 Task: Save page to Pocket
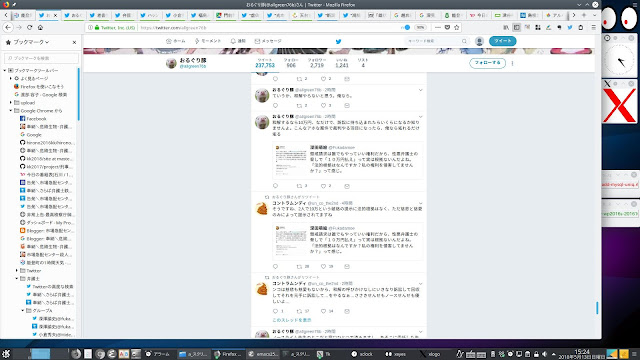pyautogui.click(x=447, y=27)
